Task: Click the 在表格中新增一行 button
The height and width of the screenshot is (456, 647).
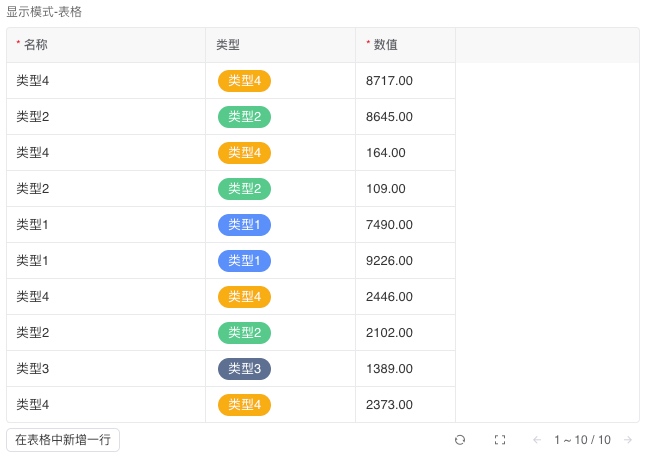Action: coord(63,440)
